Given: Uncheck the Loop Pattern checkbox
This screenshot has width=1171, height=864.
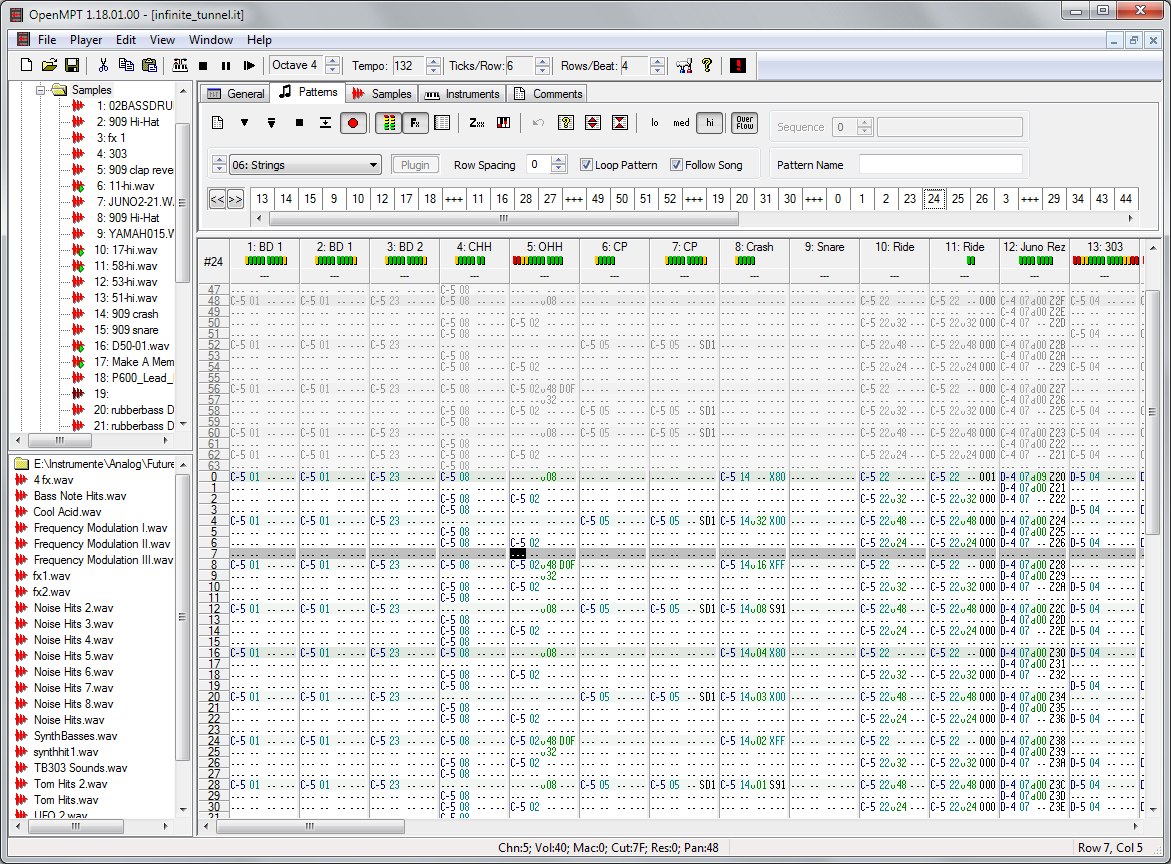Looking at the screenshot, I should click(587, 165).
